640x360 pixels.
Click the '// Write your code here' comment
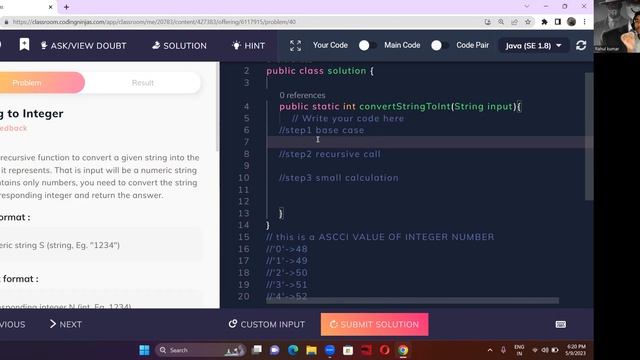348,118
